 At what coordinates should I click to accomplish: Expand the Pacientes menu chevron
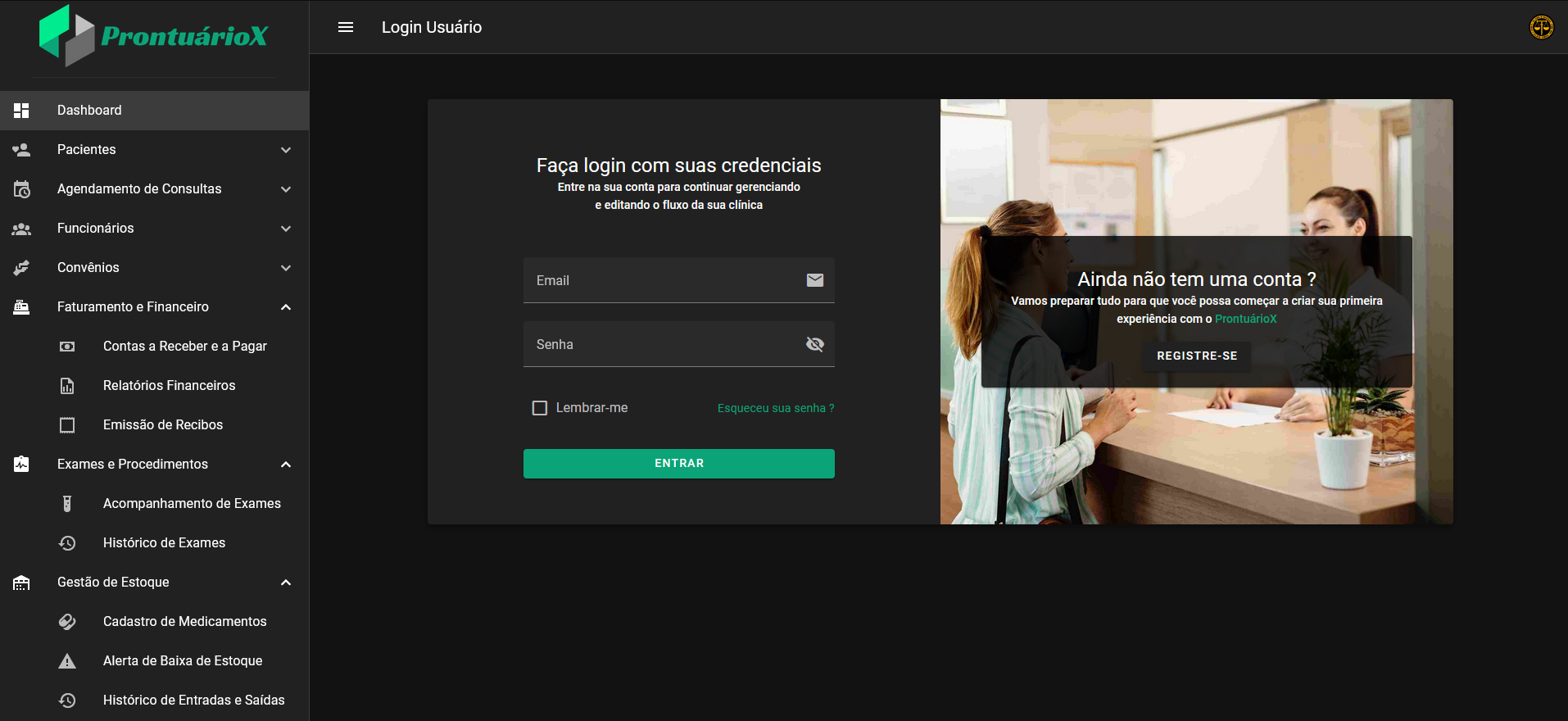click(286, 150)
